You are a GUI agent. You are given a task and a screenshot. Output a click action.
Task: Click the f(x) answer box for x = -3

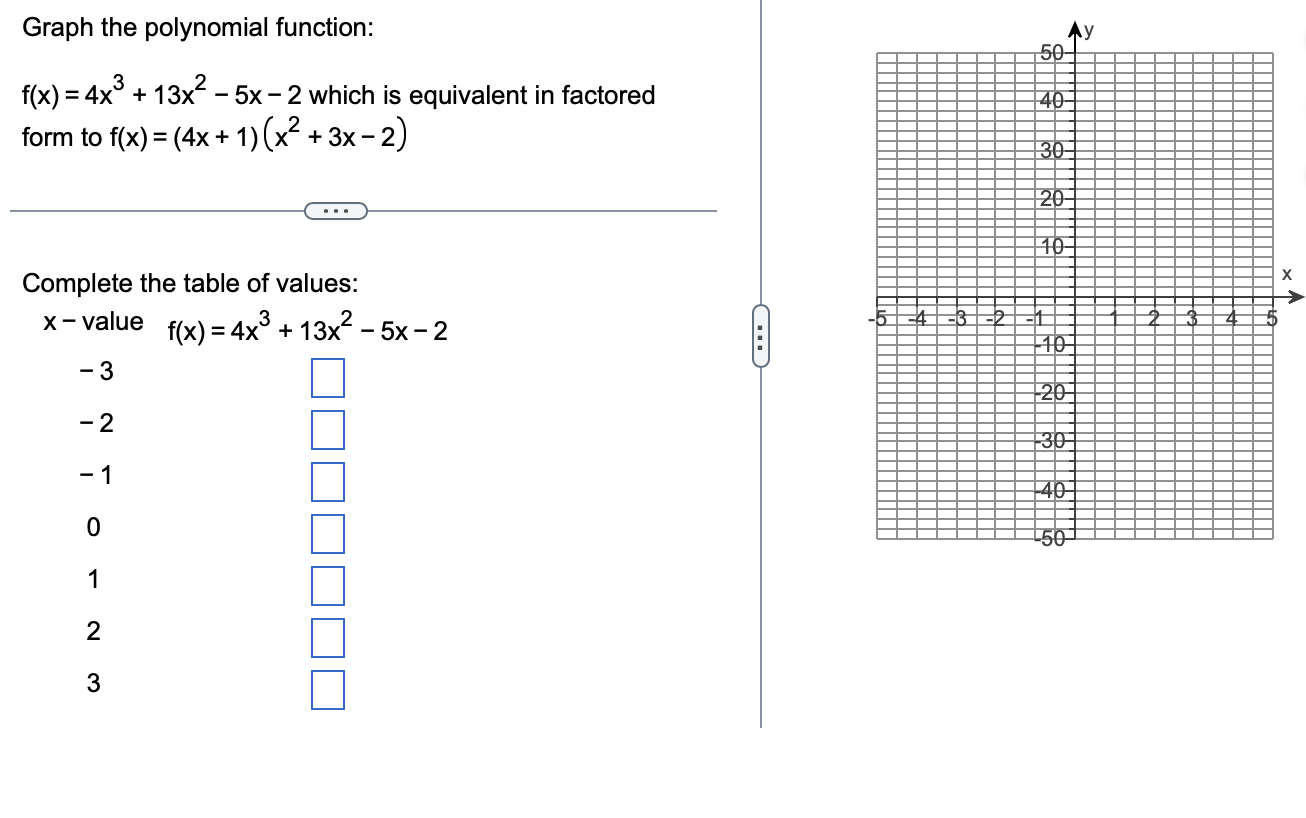[x=327, y=378]
